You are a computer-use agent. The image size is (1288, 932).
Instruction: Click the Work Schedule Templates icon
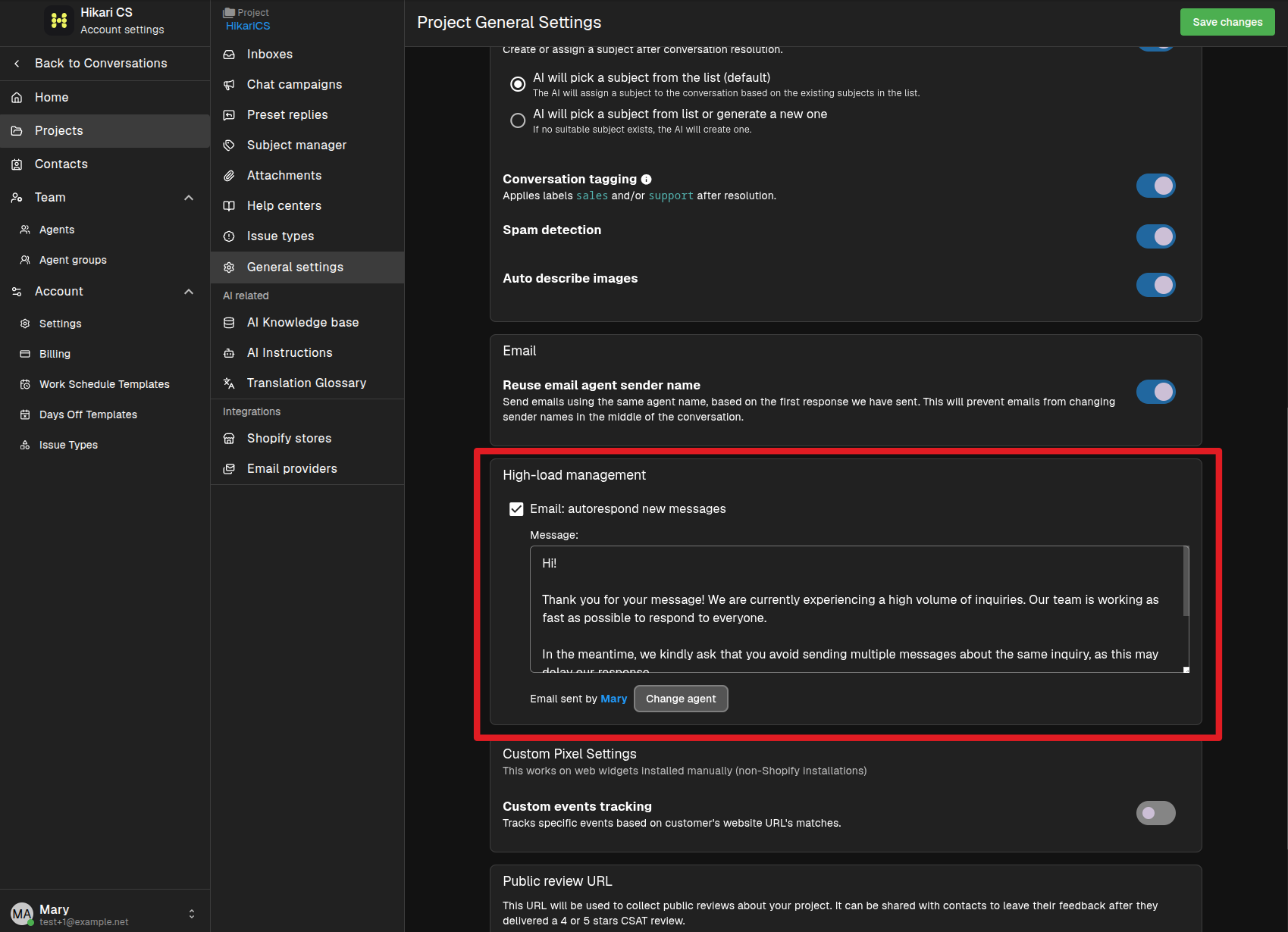25,384
